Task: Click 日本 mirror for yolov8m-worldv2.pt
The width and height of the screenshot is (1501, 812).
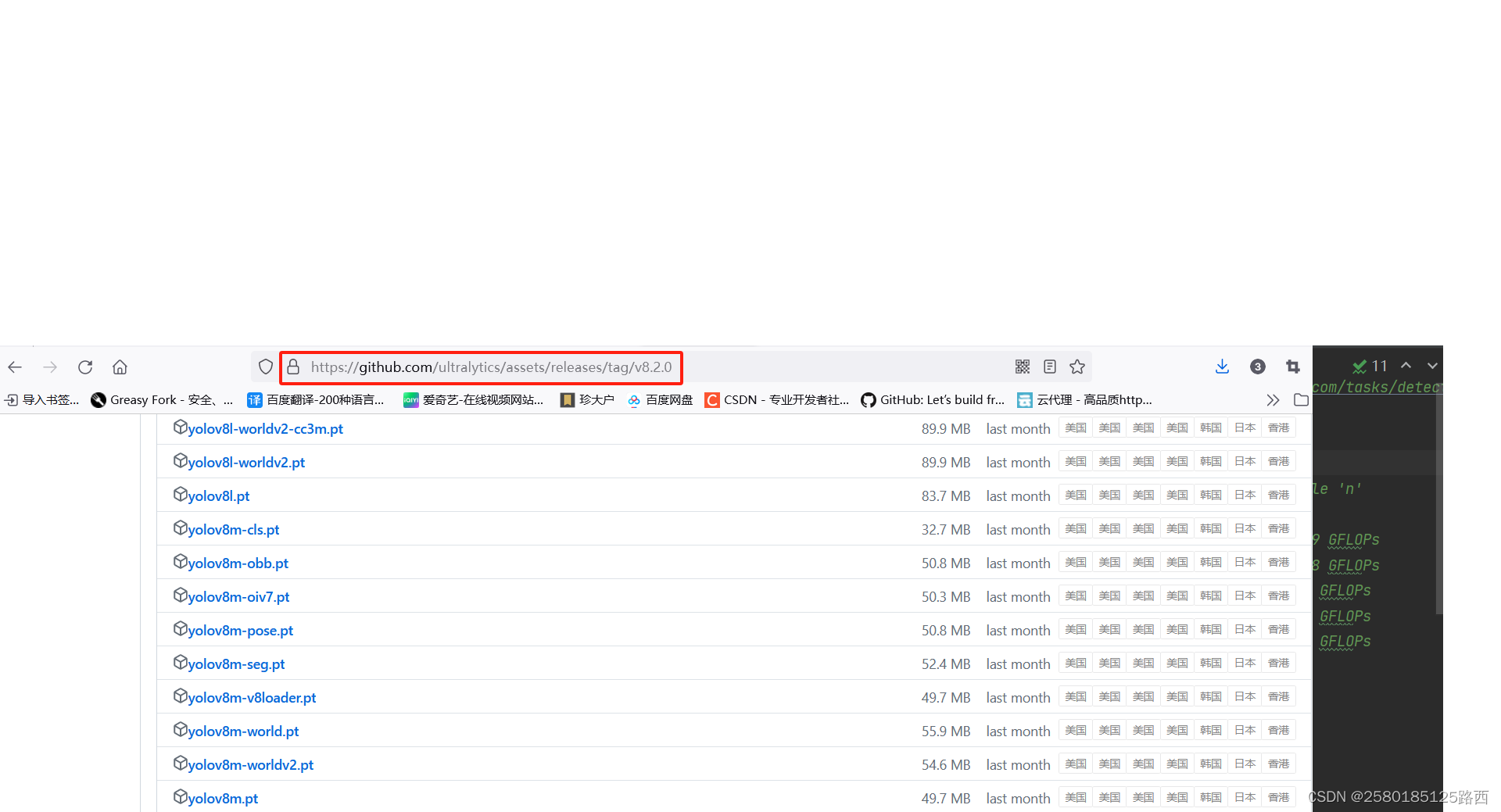Action: coord(1245,764)
